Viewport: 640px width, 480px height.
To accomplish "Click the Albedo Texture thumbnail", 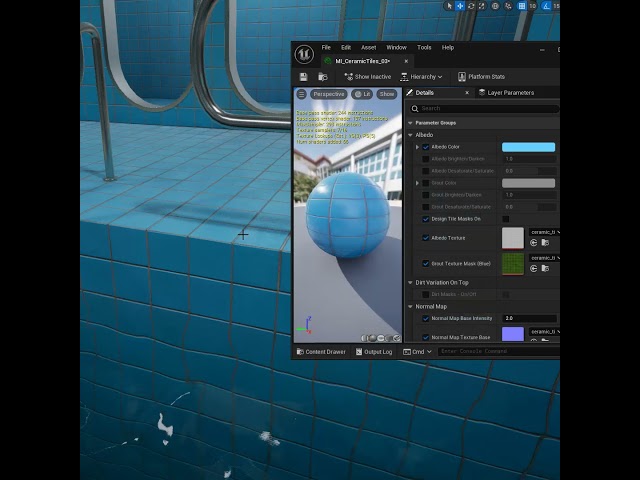I will pos(513,238).
